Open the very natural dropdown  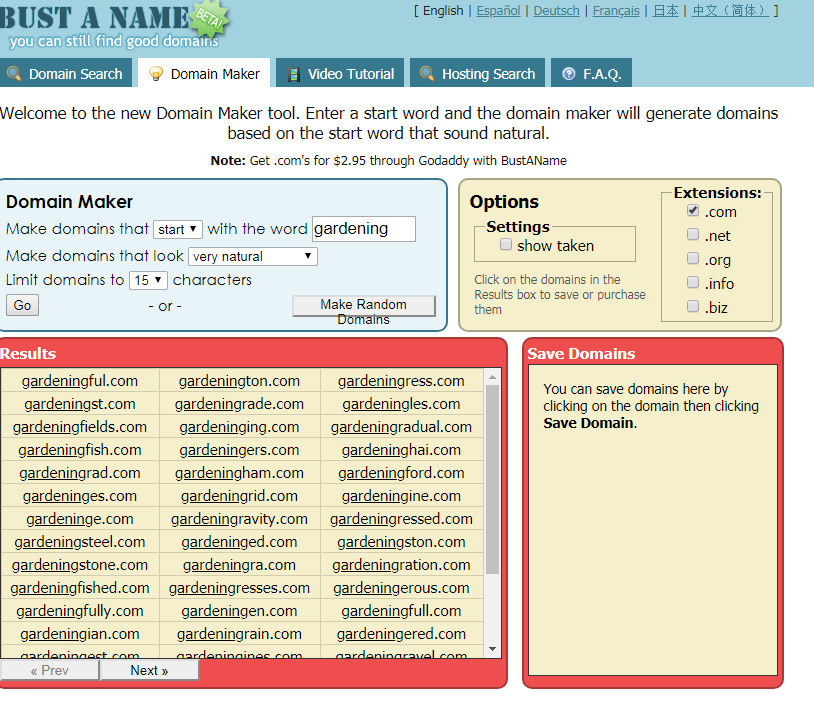252,256
